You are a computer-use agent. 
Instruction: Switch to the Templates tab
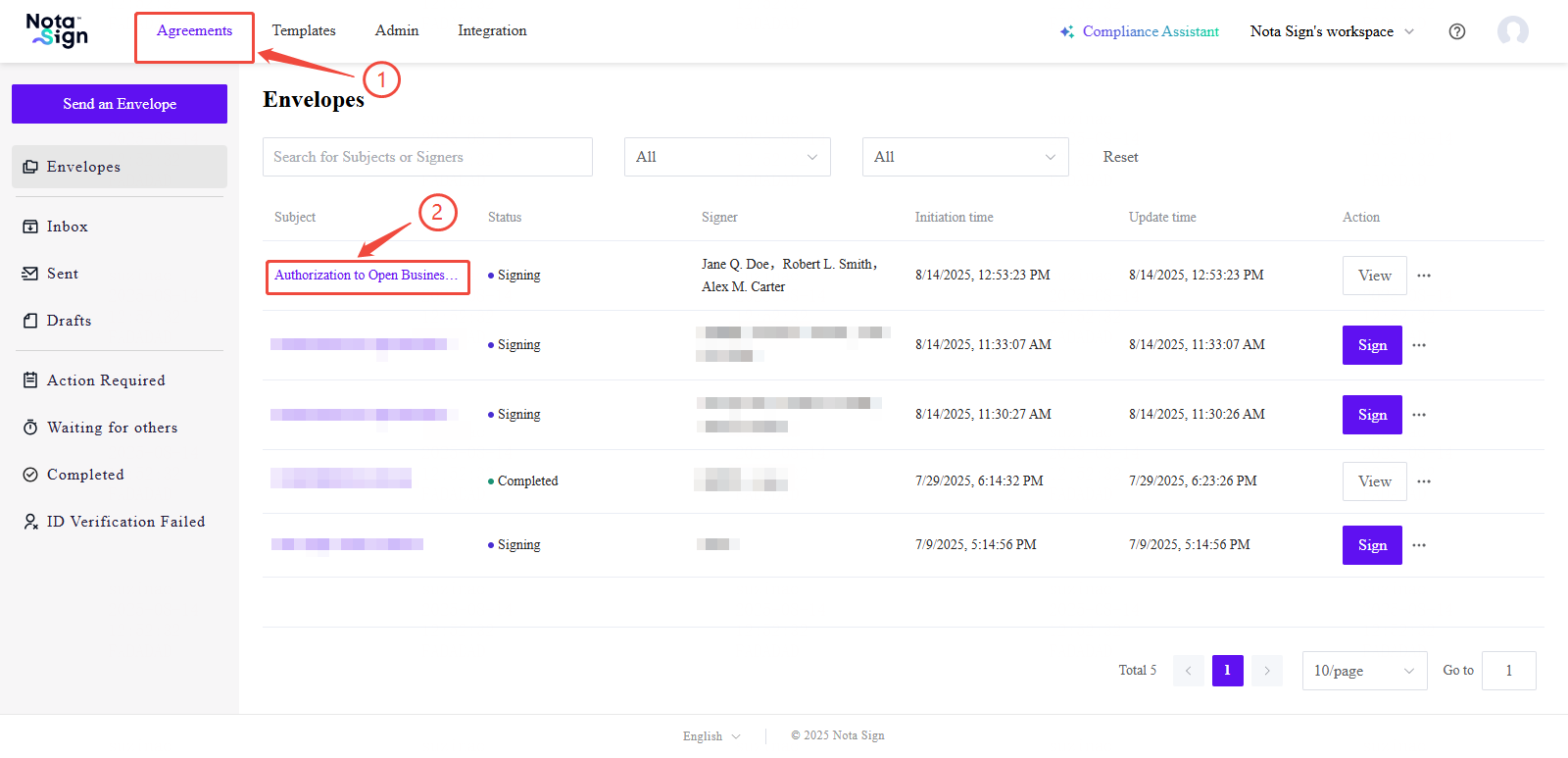point(304,30)
